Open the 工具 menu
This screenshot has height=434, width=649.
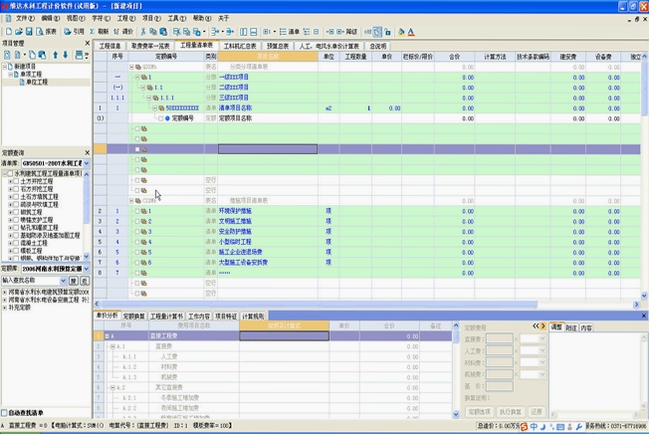pyautogui.click(x=177, y=18)
